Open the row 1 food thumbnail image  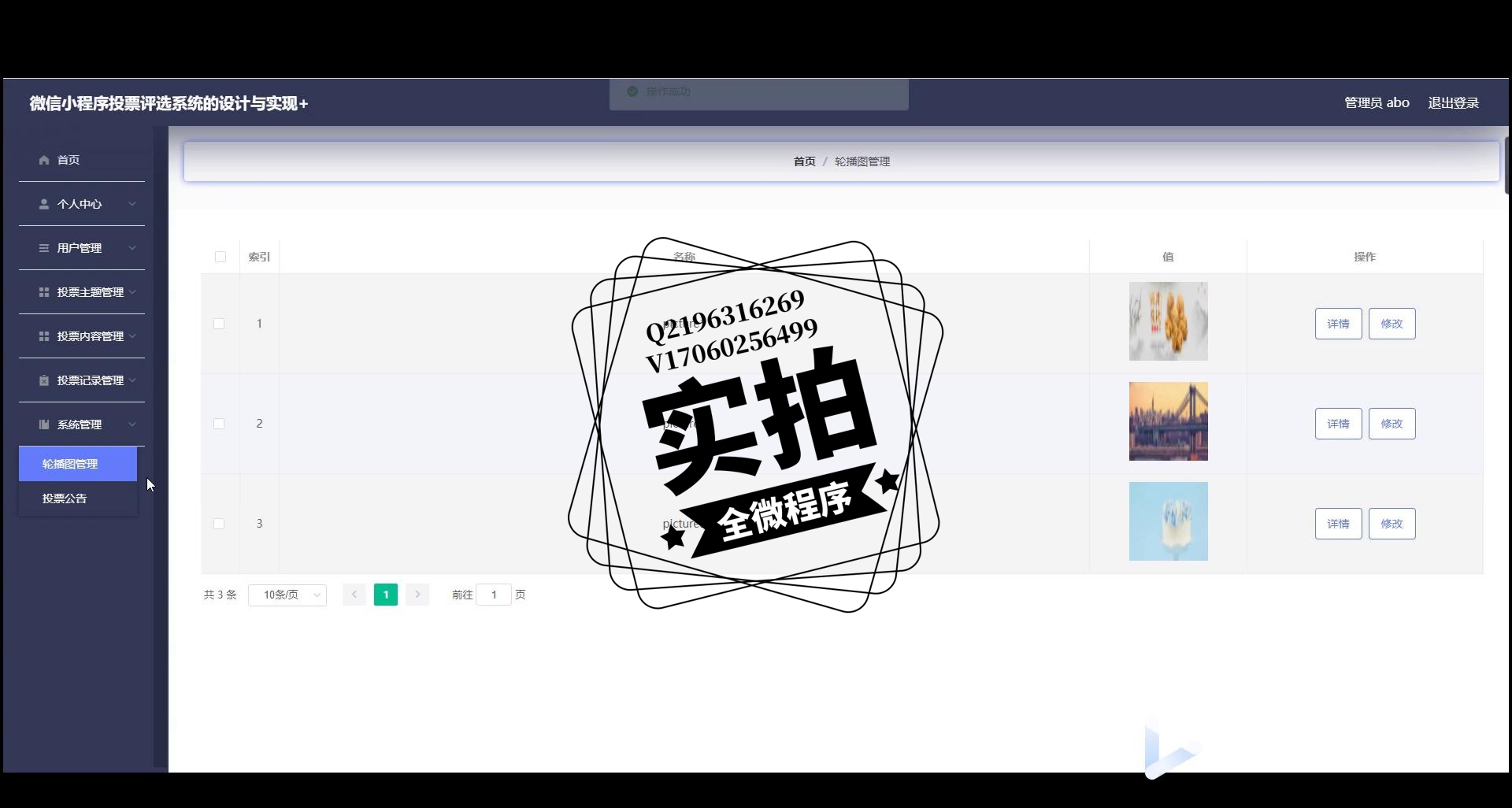click(x=1169, y=321)
